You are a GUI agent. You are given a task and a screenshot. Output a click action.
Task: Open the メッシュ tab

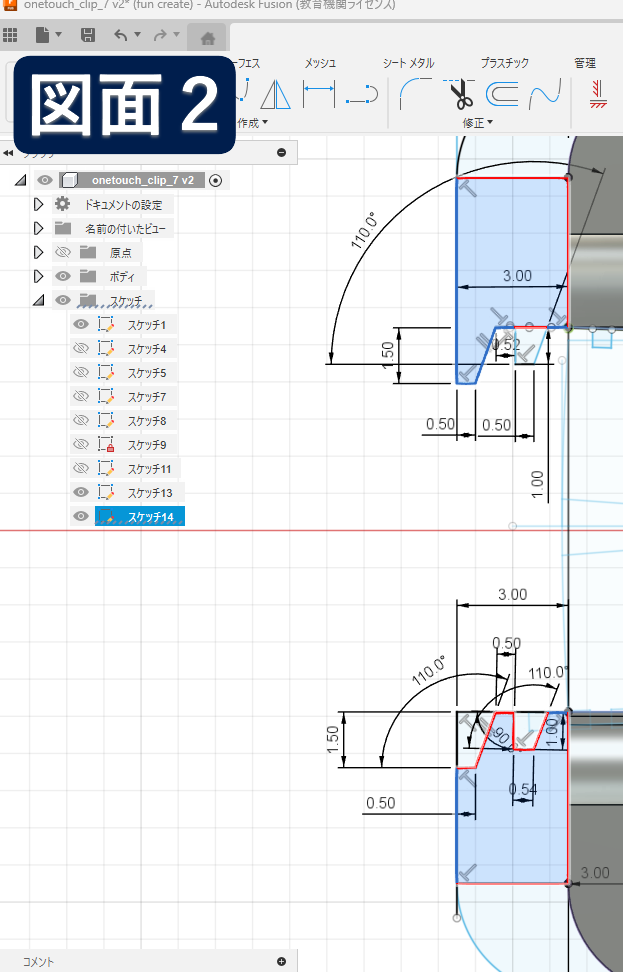coord(320,63)
